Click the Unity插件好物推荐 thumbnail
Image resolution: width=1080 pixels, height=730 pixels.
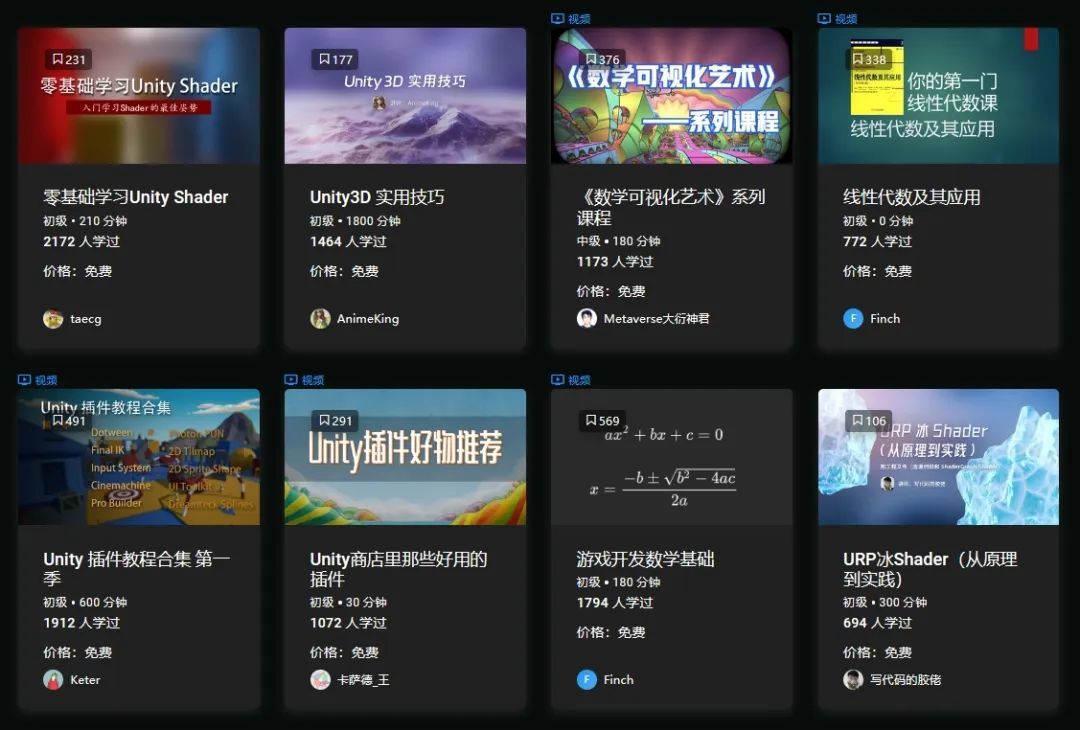point(405,457)
